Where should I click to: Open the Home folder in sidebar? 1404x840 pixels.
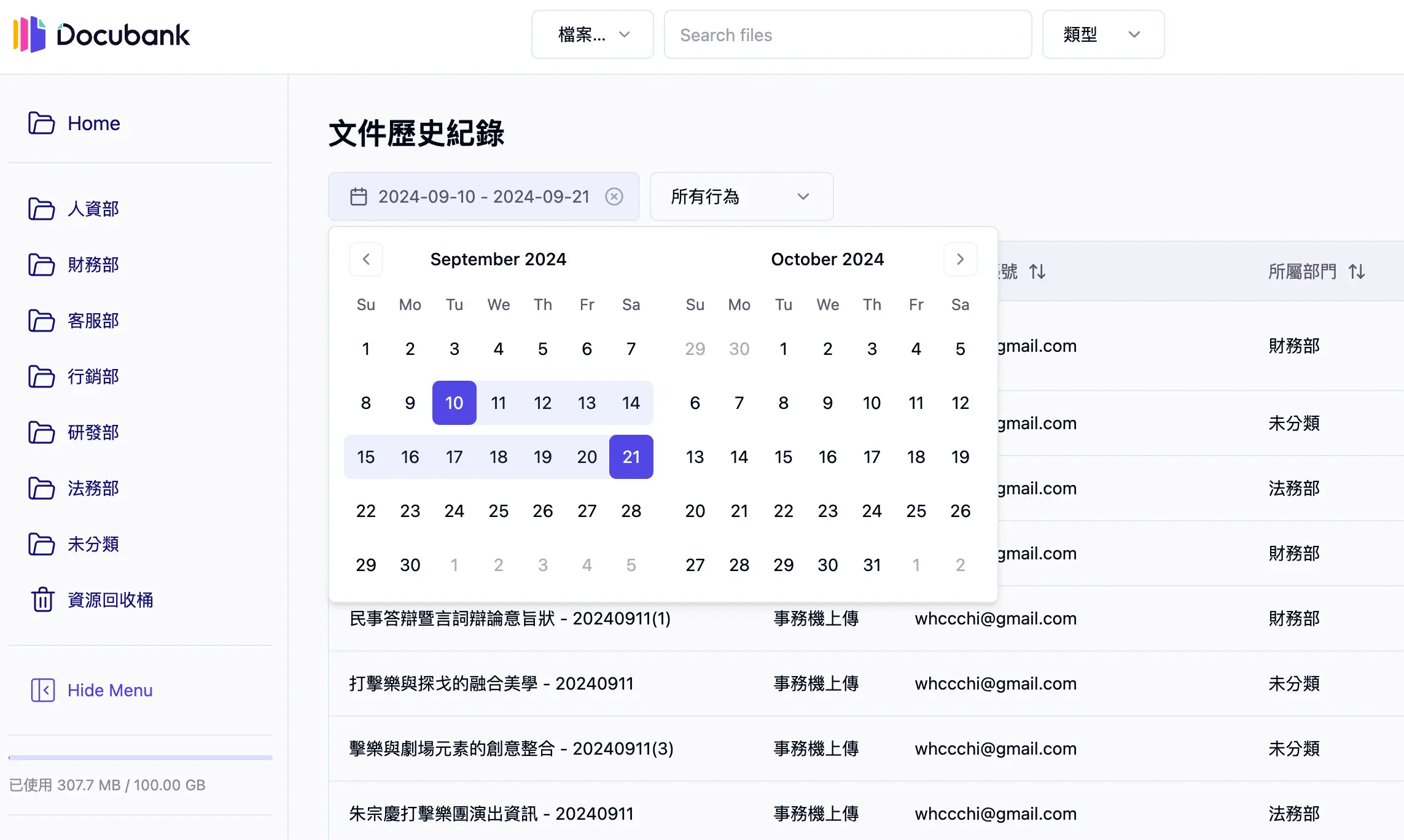[93, 123]
